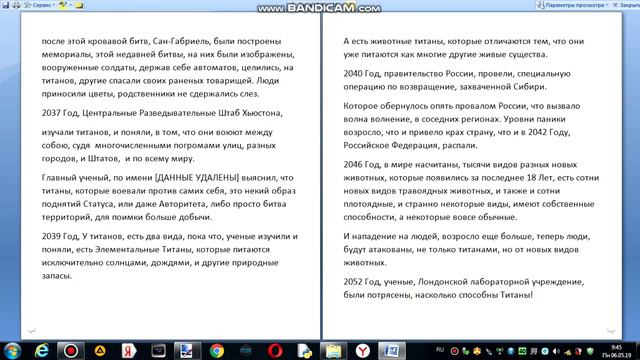Click the words "были потрясены, насколько способны Титаны!"

(x=438, y=295)
